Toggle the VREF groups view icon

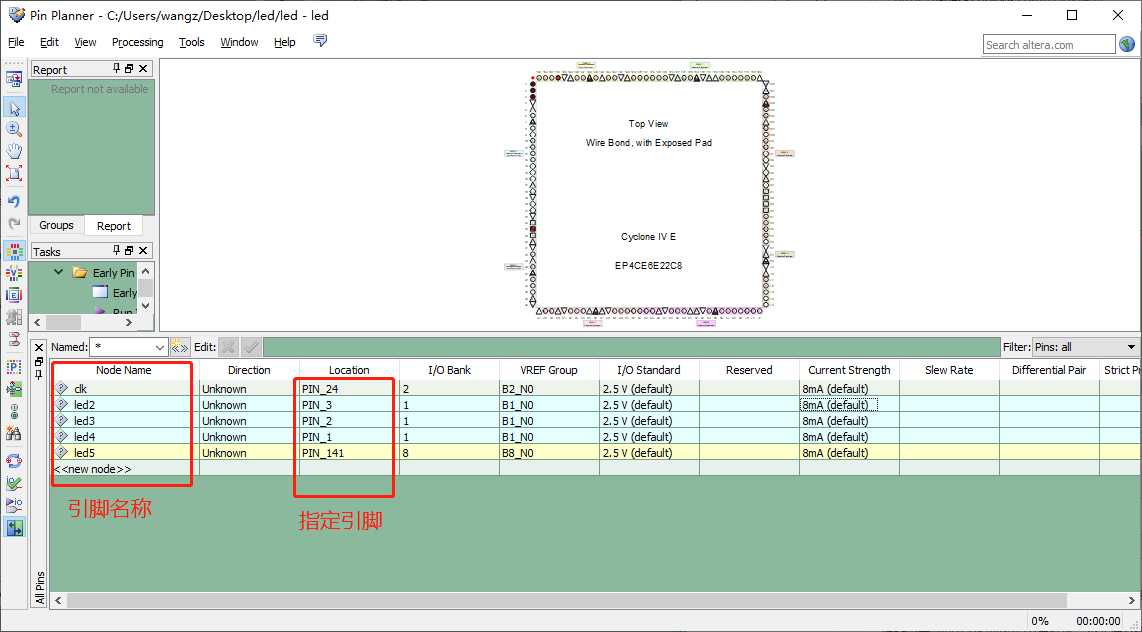tap(14, 273)
